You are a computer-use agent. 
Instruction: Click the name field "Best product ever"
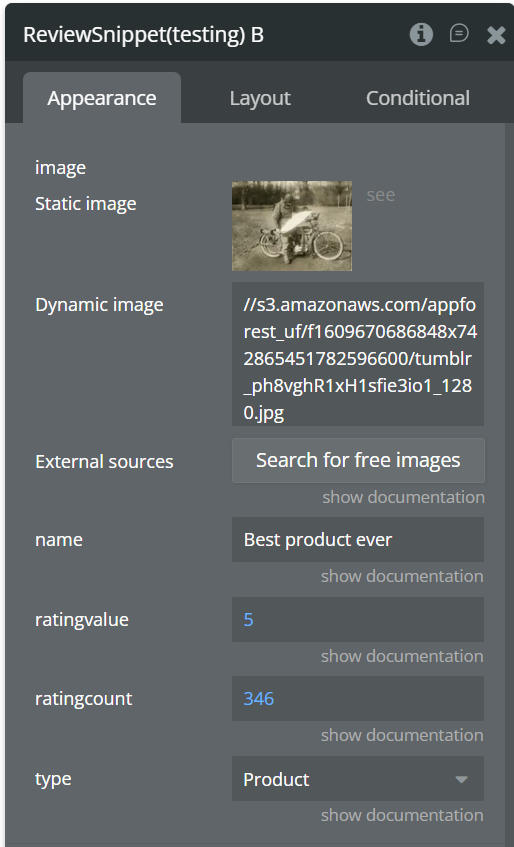tap(358, 540)
